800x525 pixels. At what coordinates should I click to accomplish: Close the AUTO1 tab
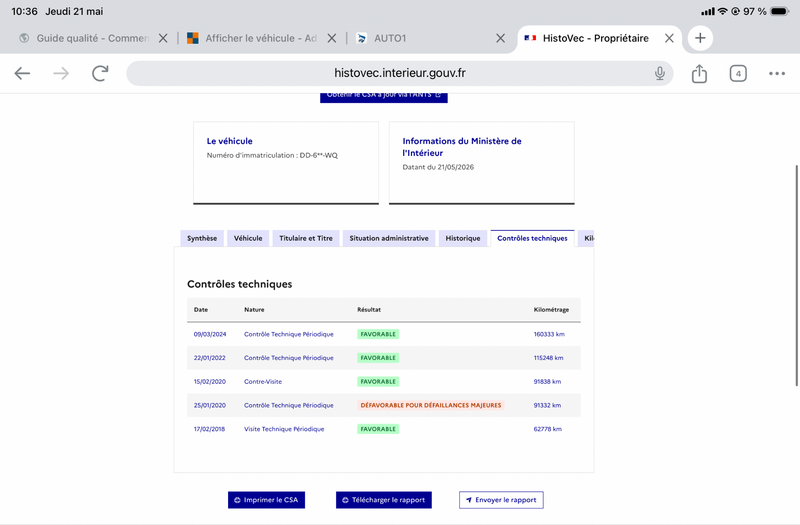pyautogui.click(x=501, y=38)
